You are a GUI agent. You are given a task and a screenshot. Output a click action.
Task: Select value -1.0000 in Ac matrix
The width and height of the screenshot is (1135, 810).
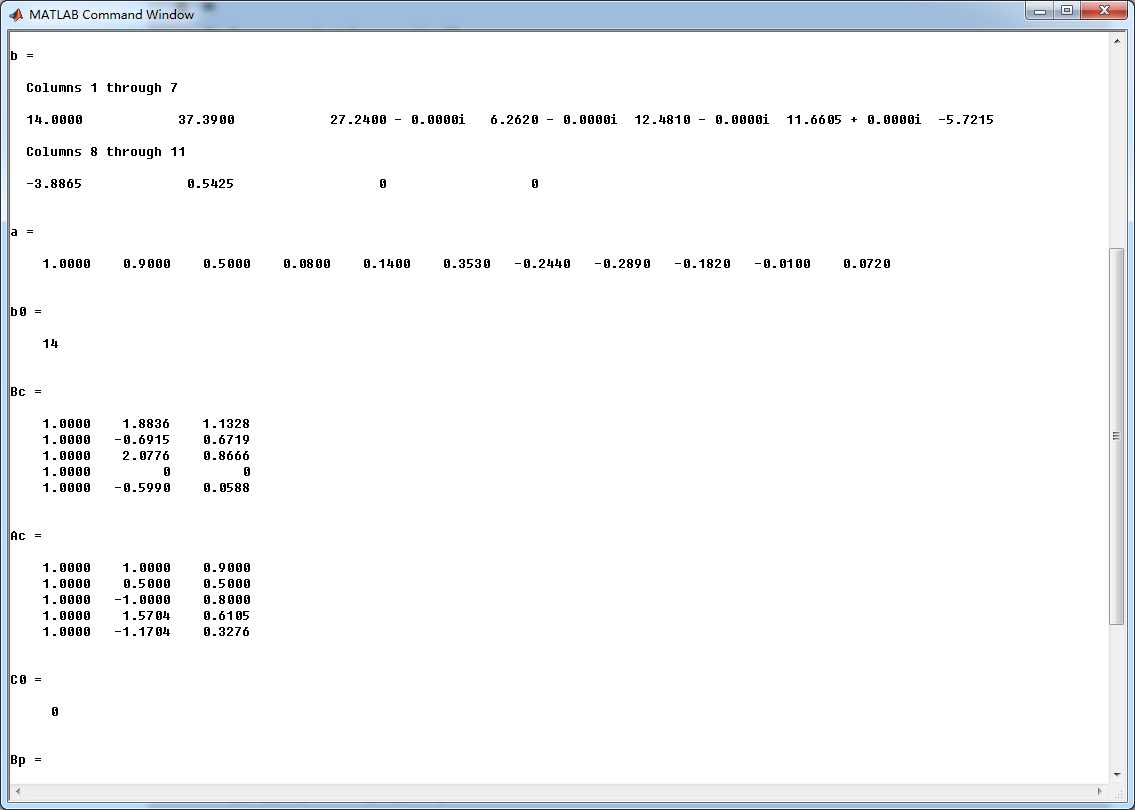point(142,599)
